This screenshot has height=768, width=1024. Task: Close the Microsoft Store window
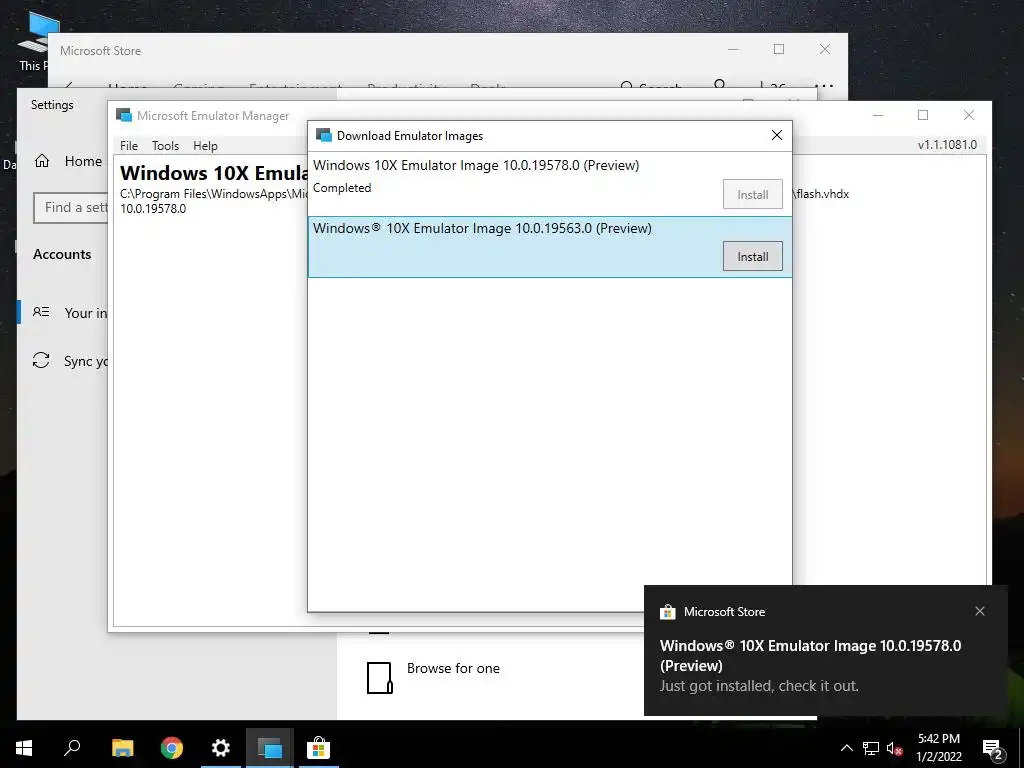(825, 50)
